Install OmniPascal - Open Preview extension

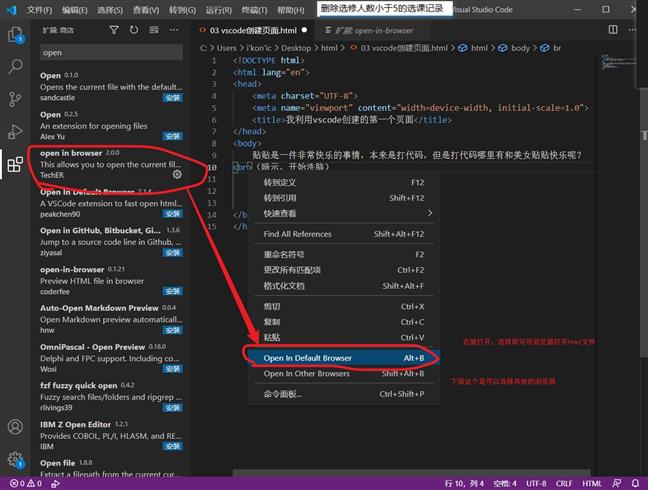173,369
